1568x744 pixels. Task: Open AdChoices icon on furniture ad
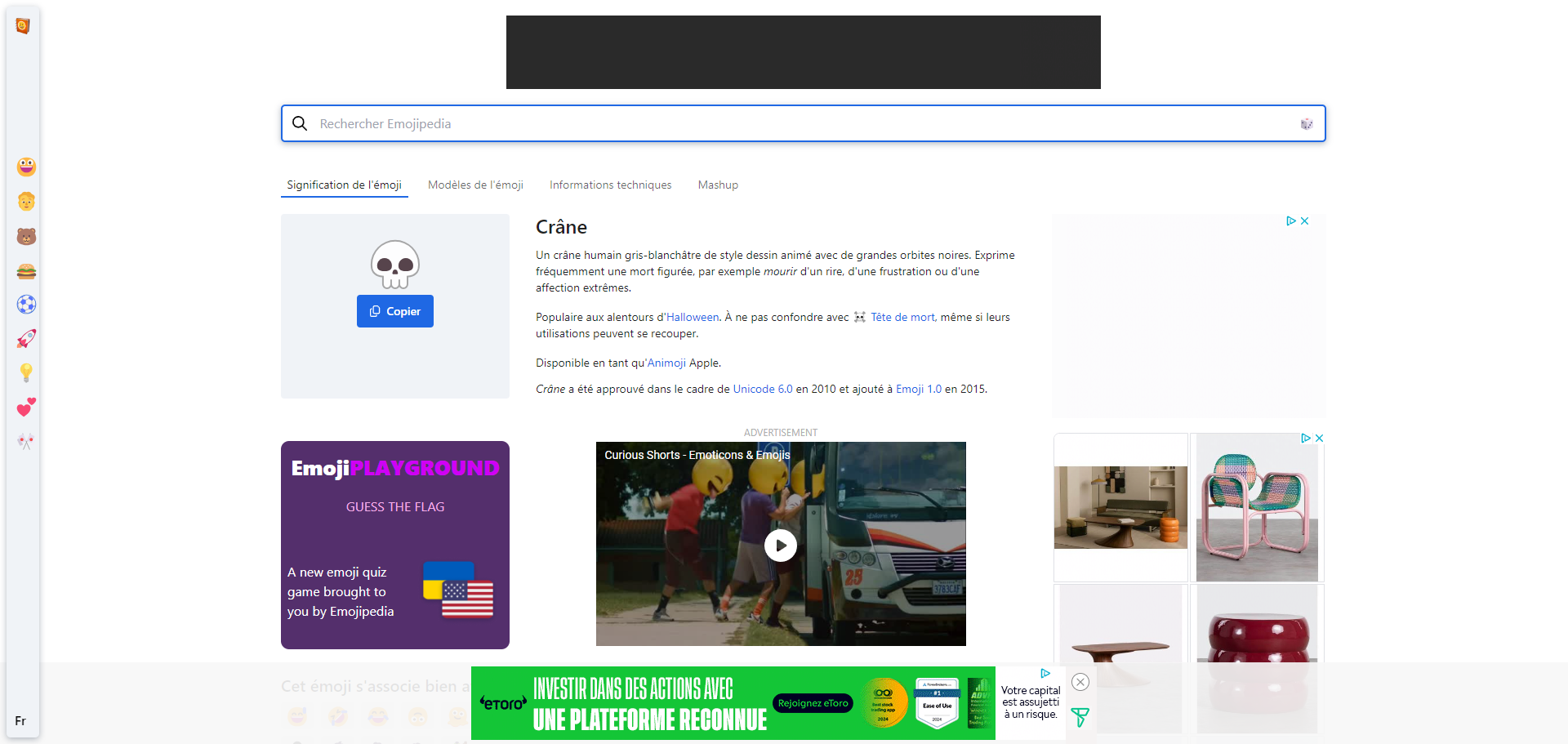pyautogui.click(x=1306, y=439)
